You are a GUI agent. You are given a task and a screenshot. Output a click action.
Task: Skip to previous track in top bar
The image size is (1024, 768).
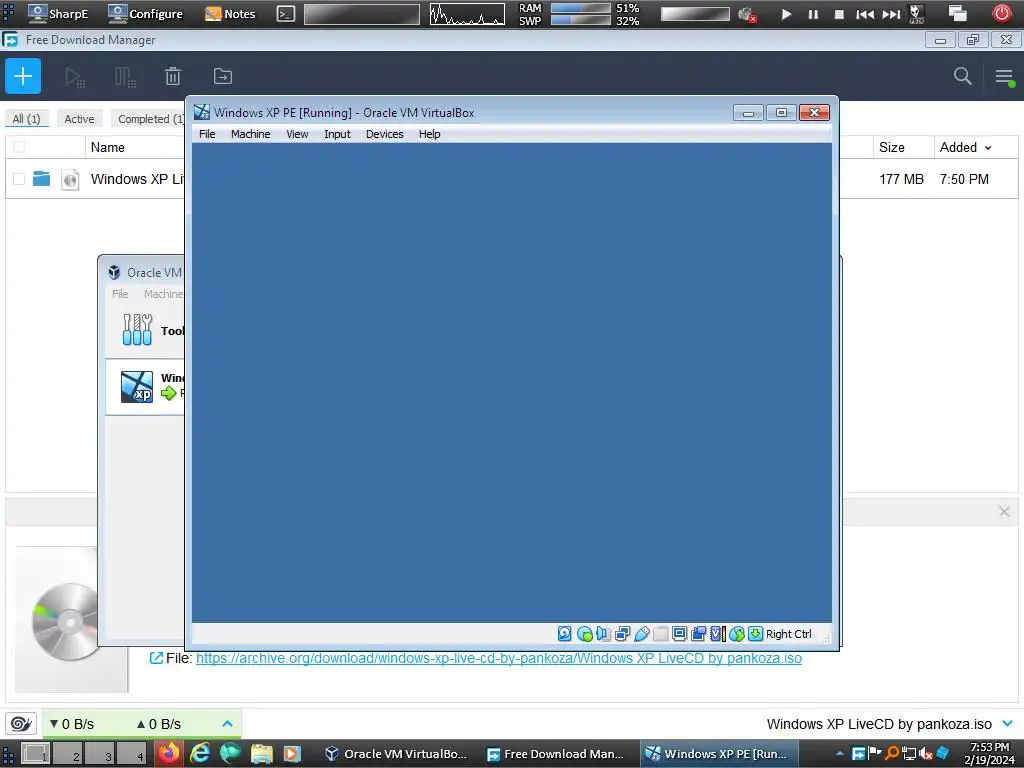865,14
